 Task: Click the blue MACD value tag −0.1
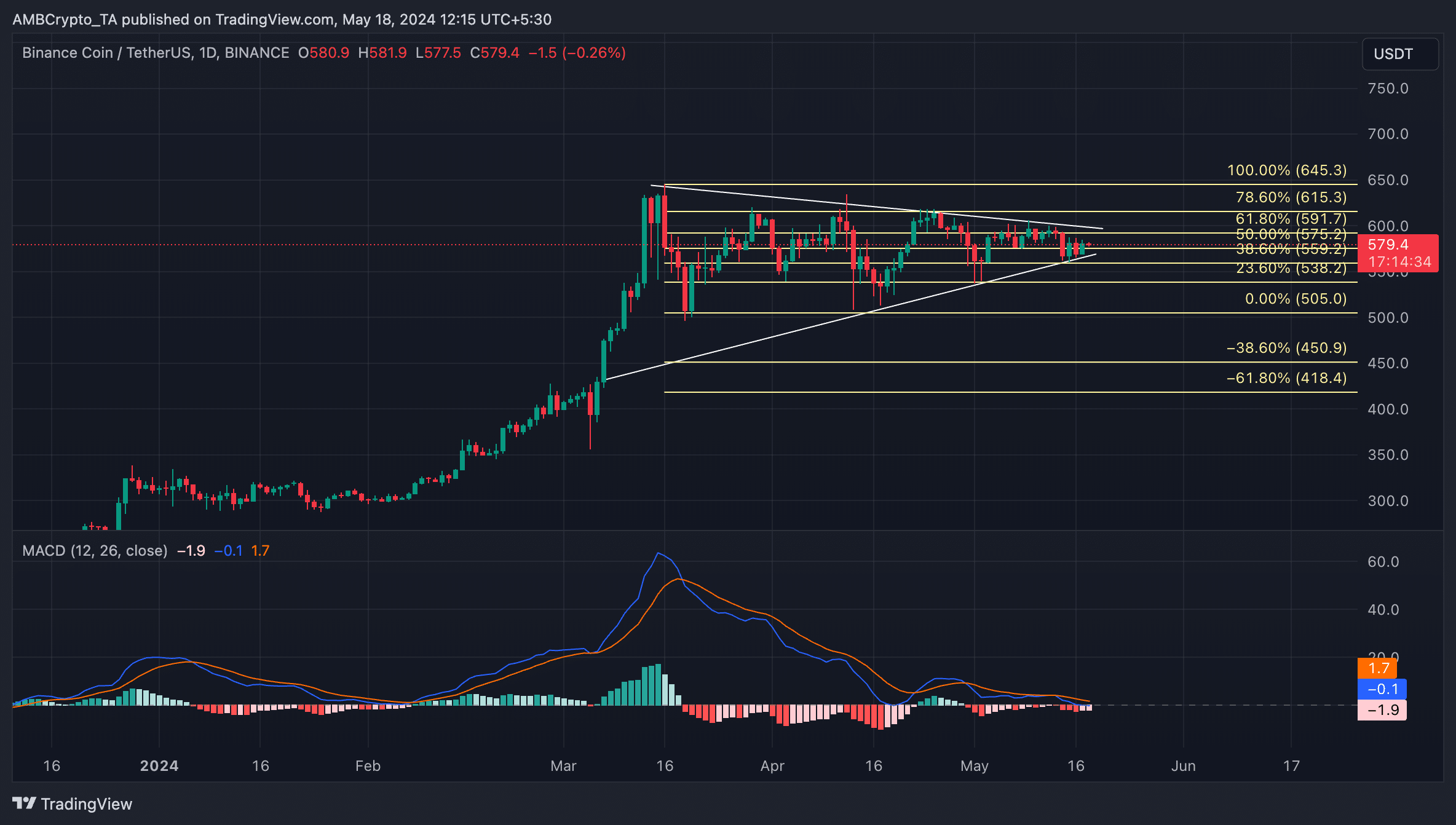point(1382,689)
